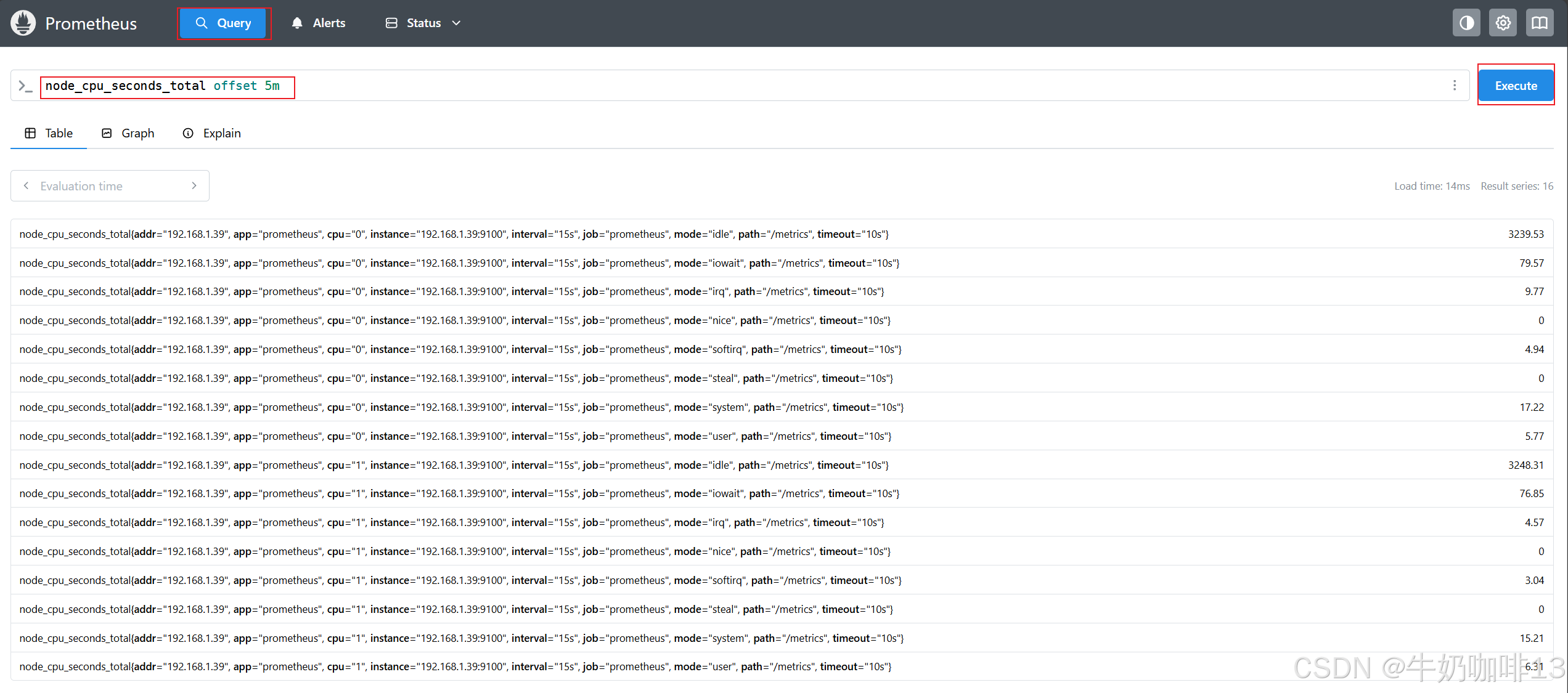Click the Prometheus flame logo icon
The width and height of the screenshot is (1568, 693).
(23, 23)
